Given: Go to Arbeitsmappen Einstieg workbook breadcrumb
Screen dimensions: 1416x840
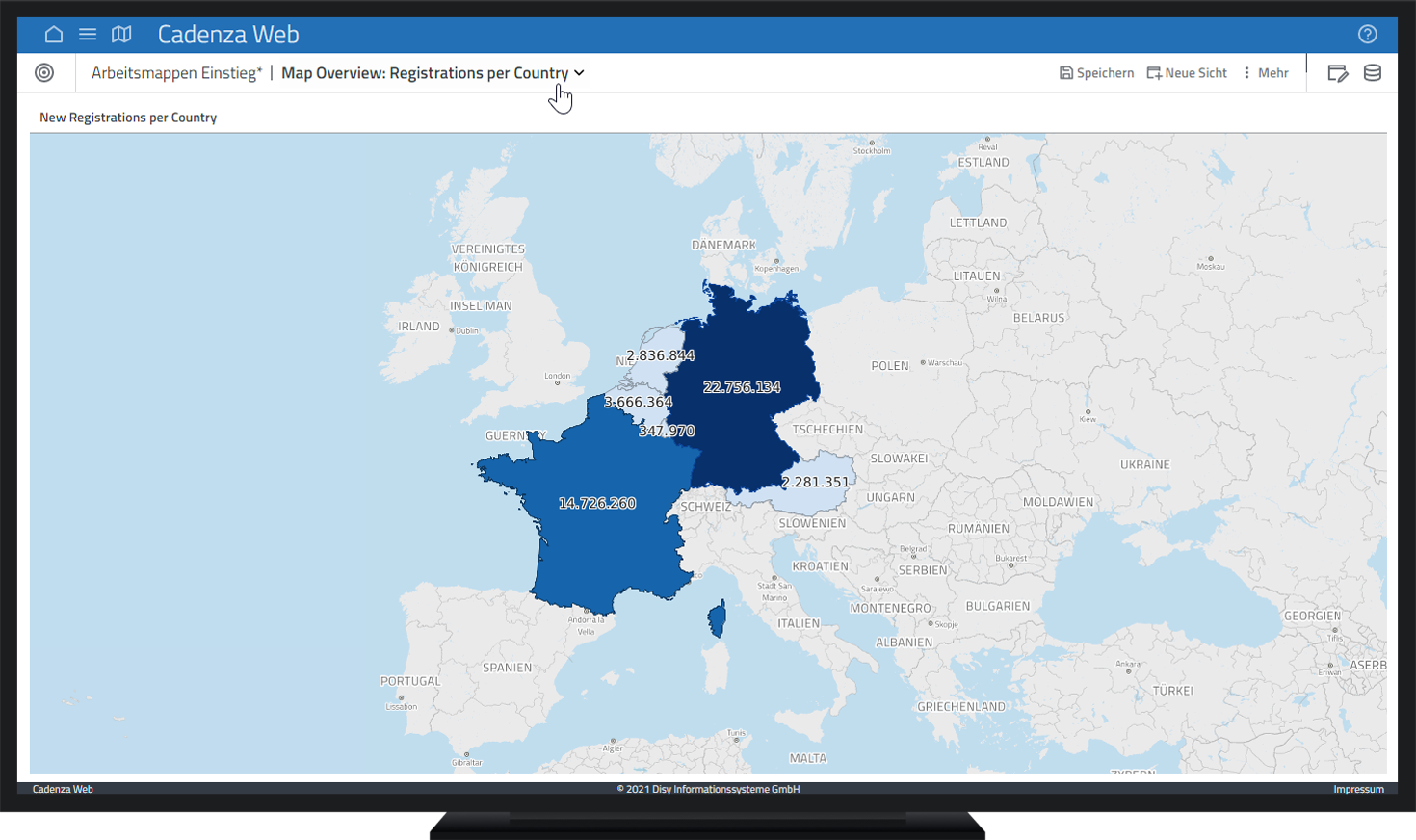Looking at the screenshot, I should coord(176,73).
